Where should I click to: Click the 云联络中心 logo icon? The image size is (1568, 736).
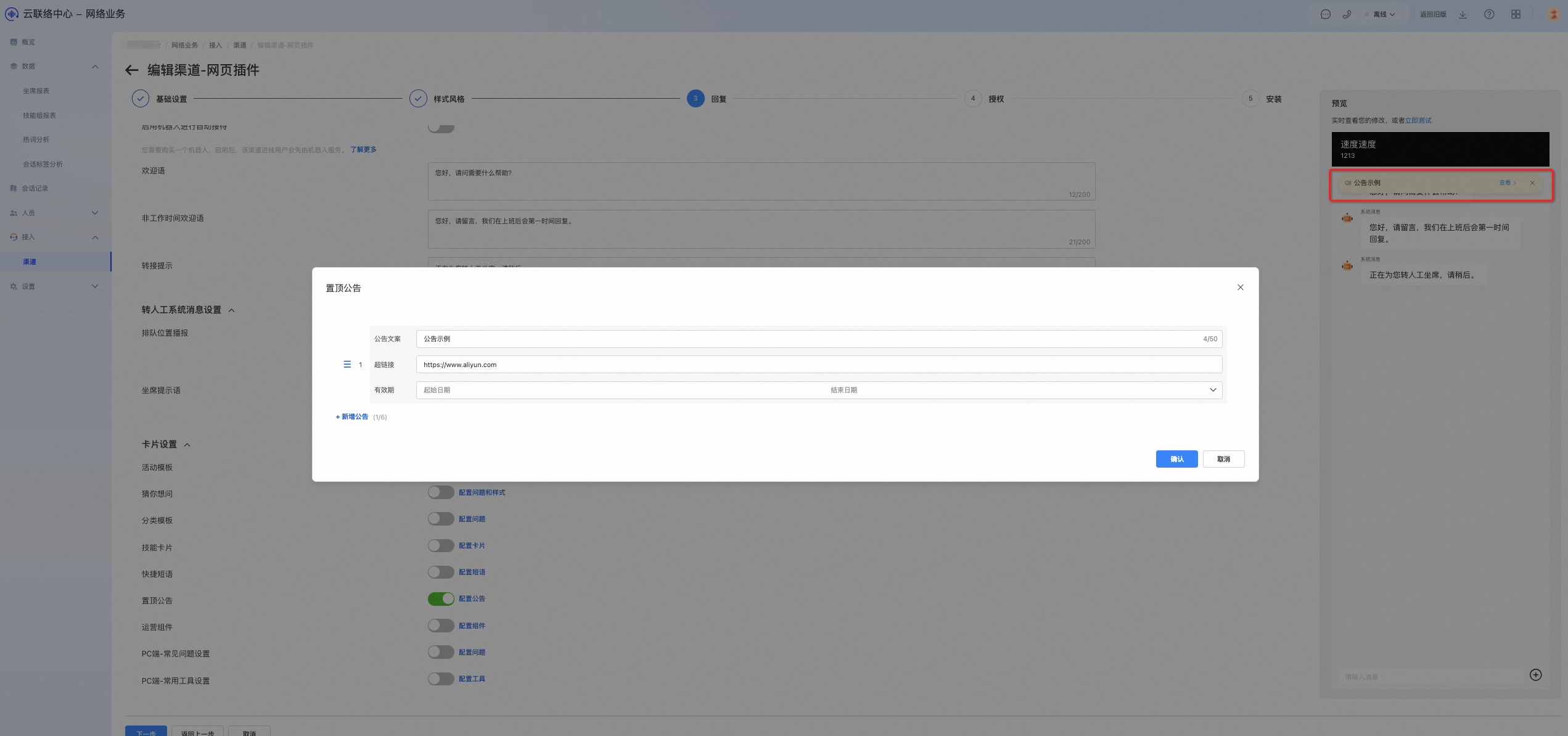(12, 14)
